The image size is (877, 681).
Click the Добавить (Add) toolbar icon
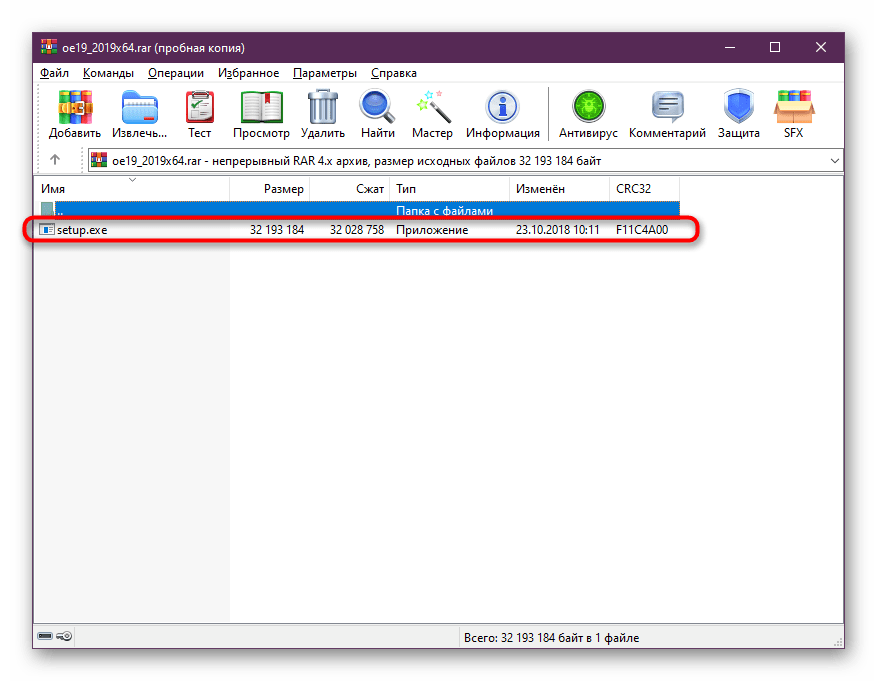coord(75,113)
